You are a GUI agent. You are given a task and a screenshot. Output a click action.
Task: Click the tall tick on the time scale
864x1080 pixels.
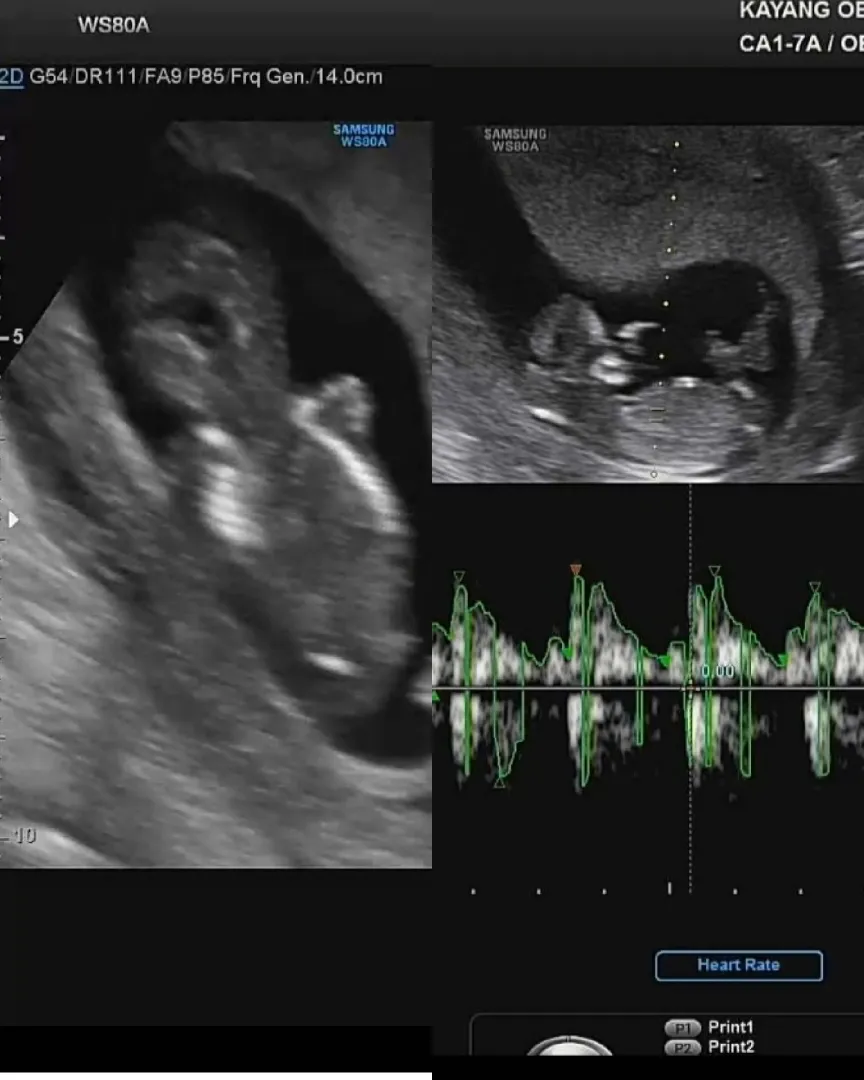coord(670,888)
